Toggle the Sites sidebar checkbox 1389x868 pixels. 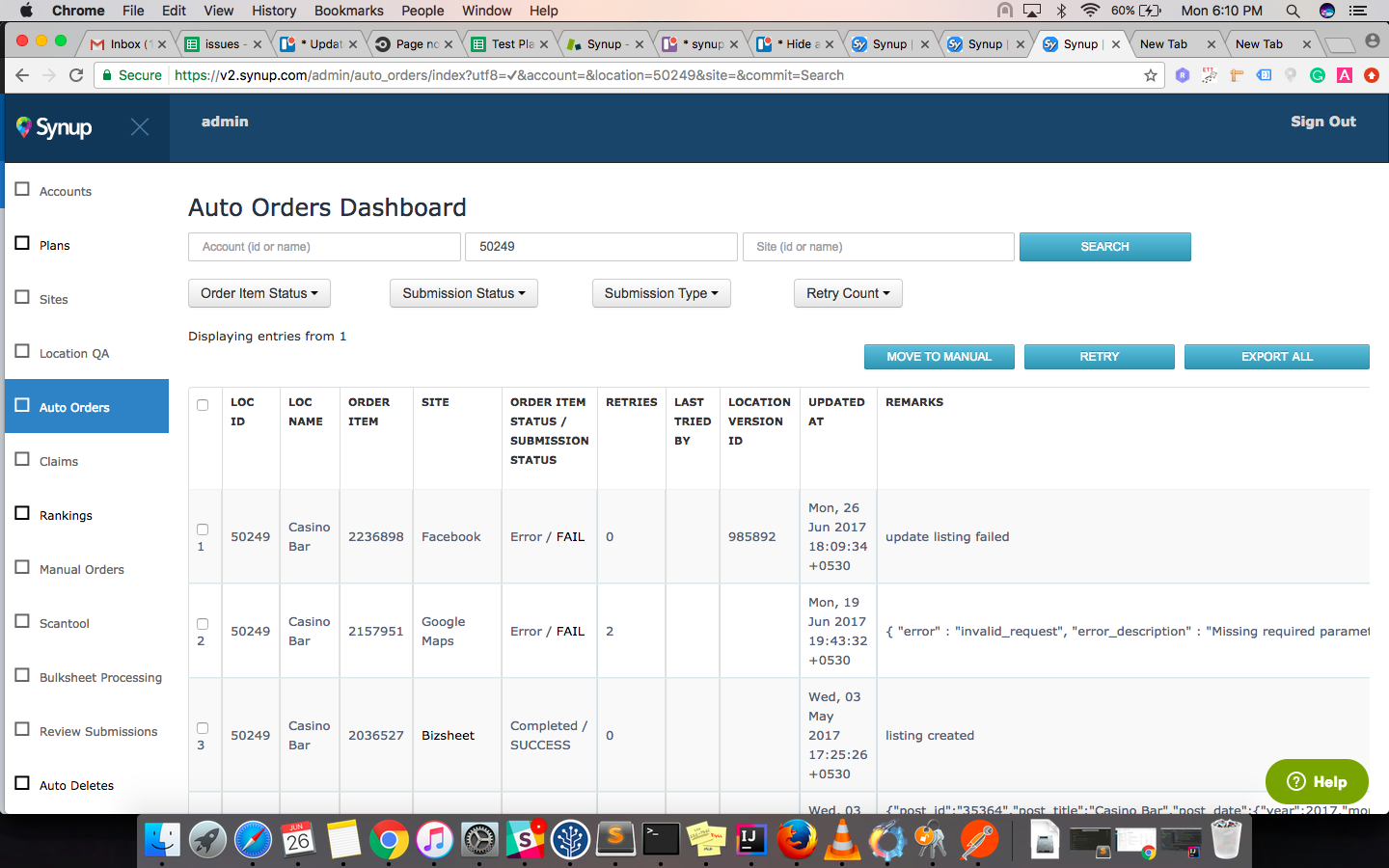coord(22,297)
